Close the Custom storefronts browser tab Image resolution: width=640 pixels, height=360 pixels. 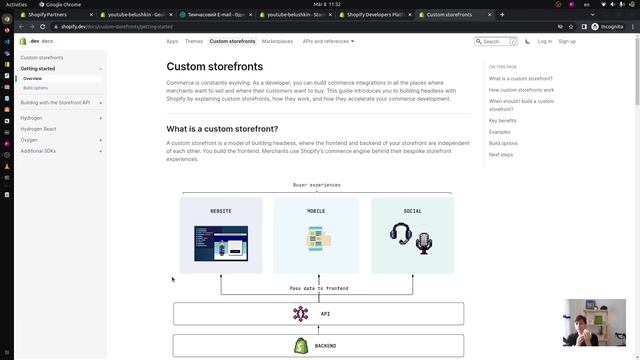(x=489, y=15)
